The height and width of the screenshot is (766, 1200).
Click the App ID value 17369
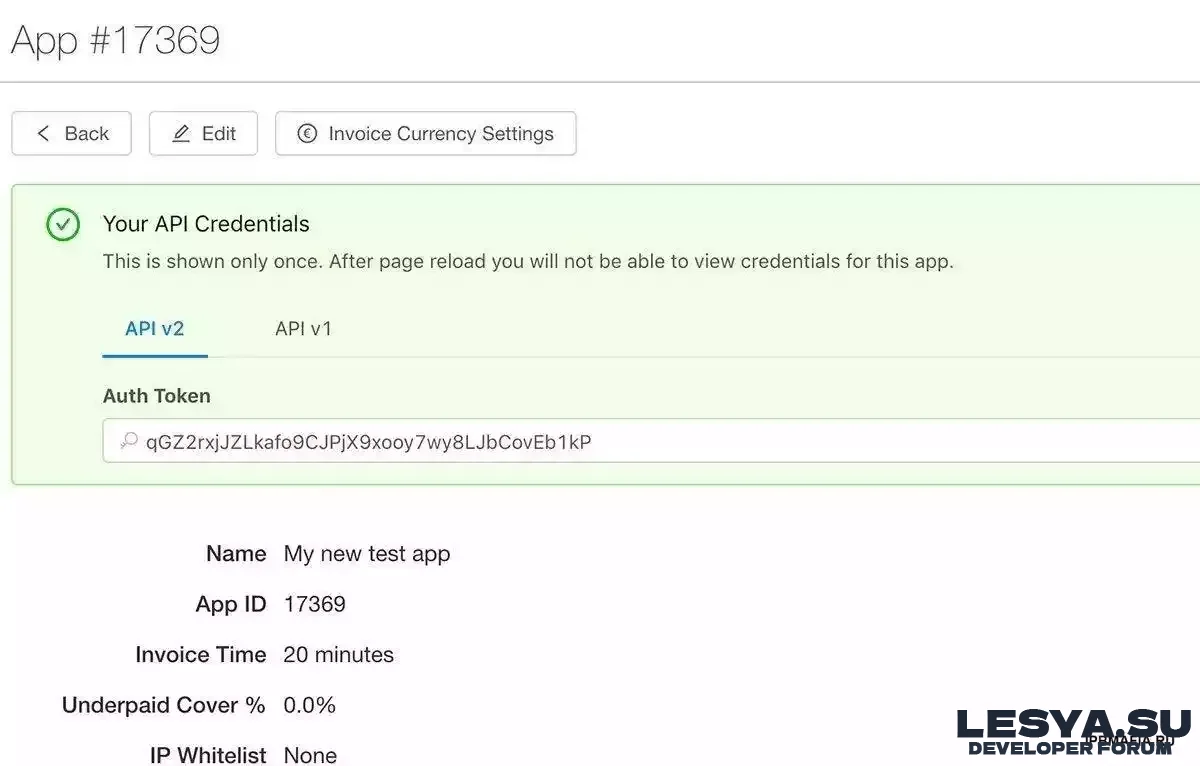point(314,604)
